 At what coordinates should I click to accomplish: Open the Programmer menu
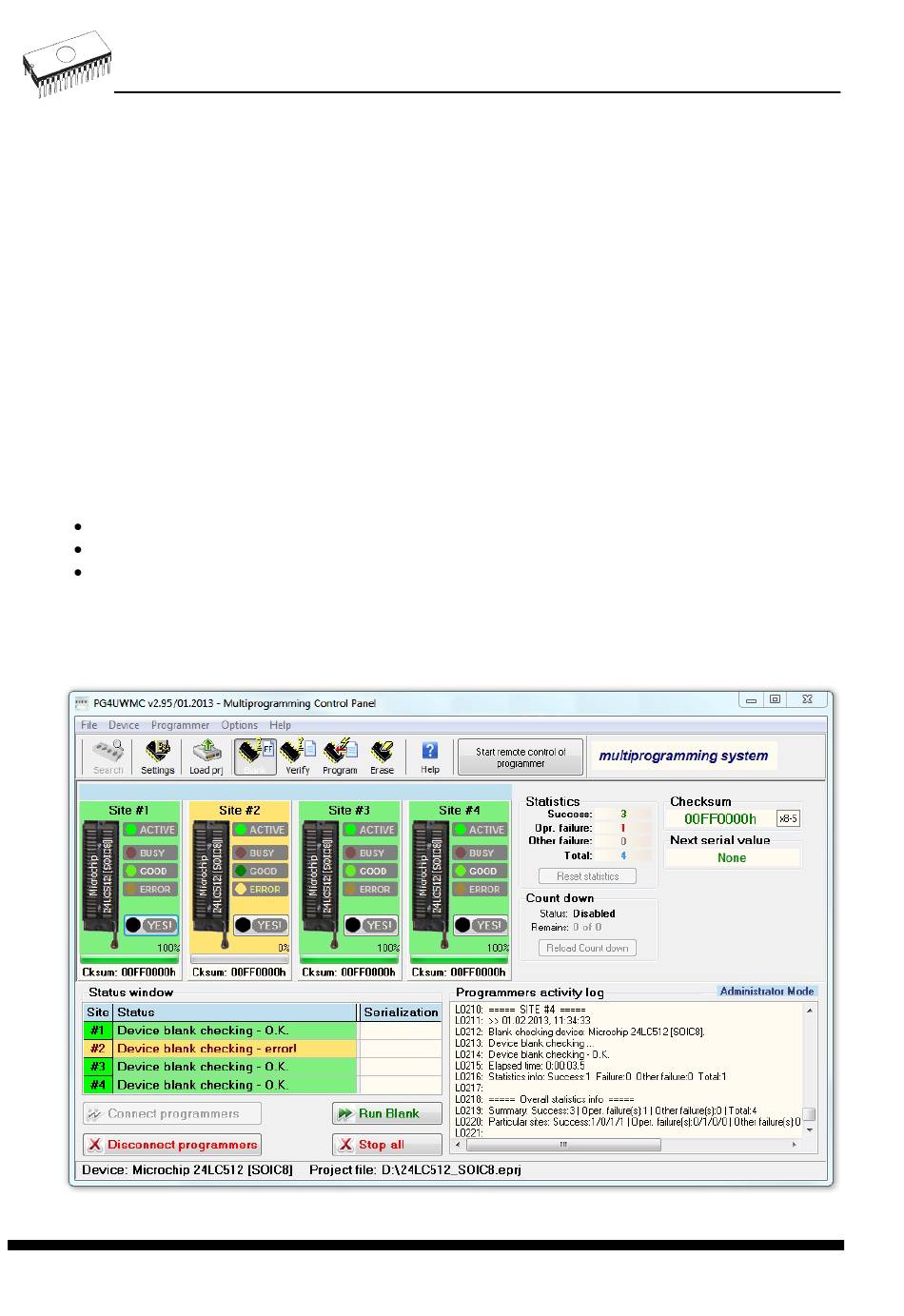pos(180,725)
